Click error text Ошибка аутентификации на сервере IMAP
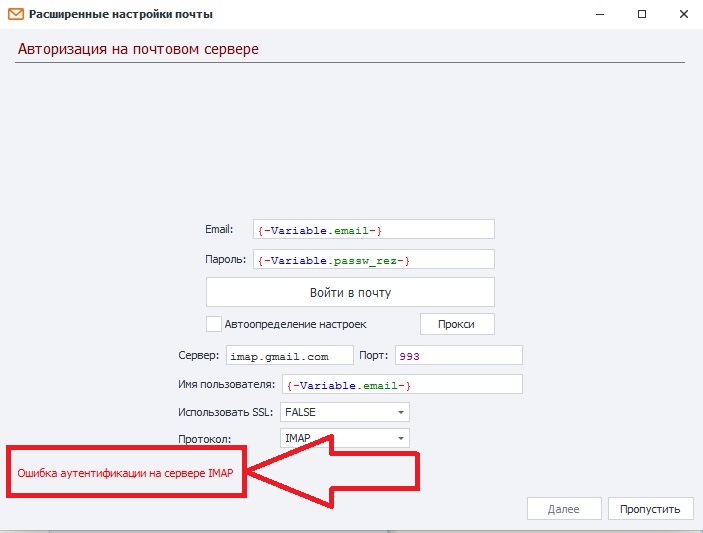The height and width of the screenshot is (533, 703). [125, 473]
